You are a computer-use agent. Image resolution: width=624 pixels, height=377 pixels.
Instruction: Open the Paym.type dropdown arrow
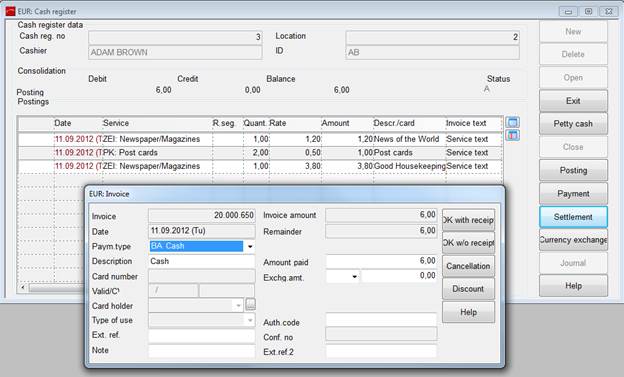coord(250,246)
